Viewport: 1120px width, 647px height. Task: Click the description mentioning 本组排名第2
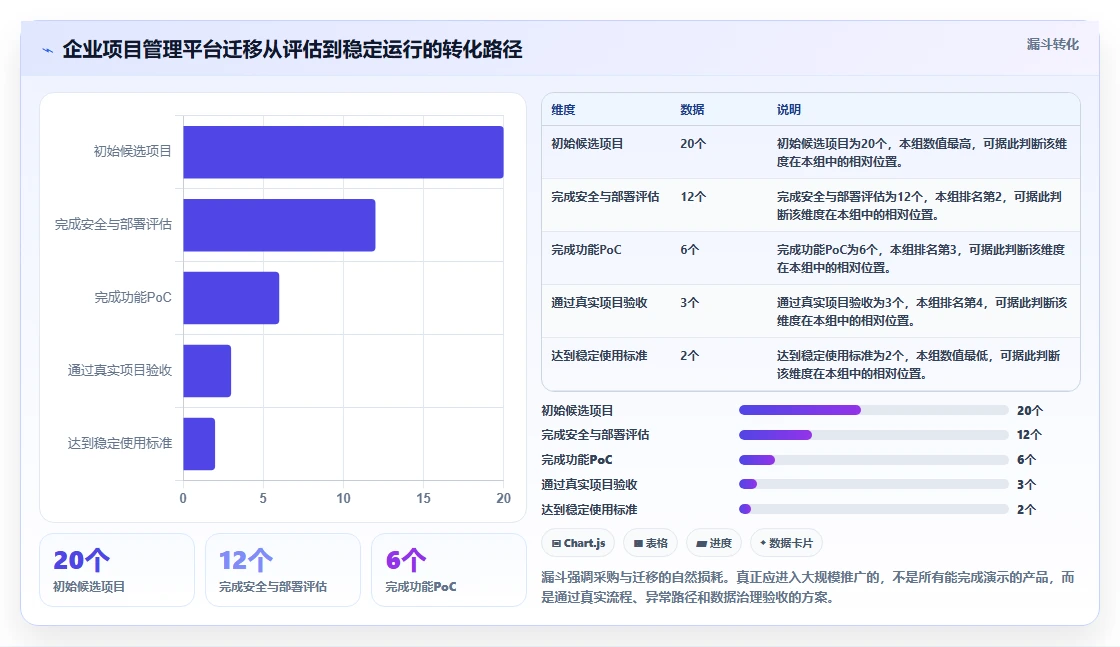click(x=919, y=206)
